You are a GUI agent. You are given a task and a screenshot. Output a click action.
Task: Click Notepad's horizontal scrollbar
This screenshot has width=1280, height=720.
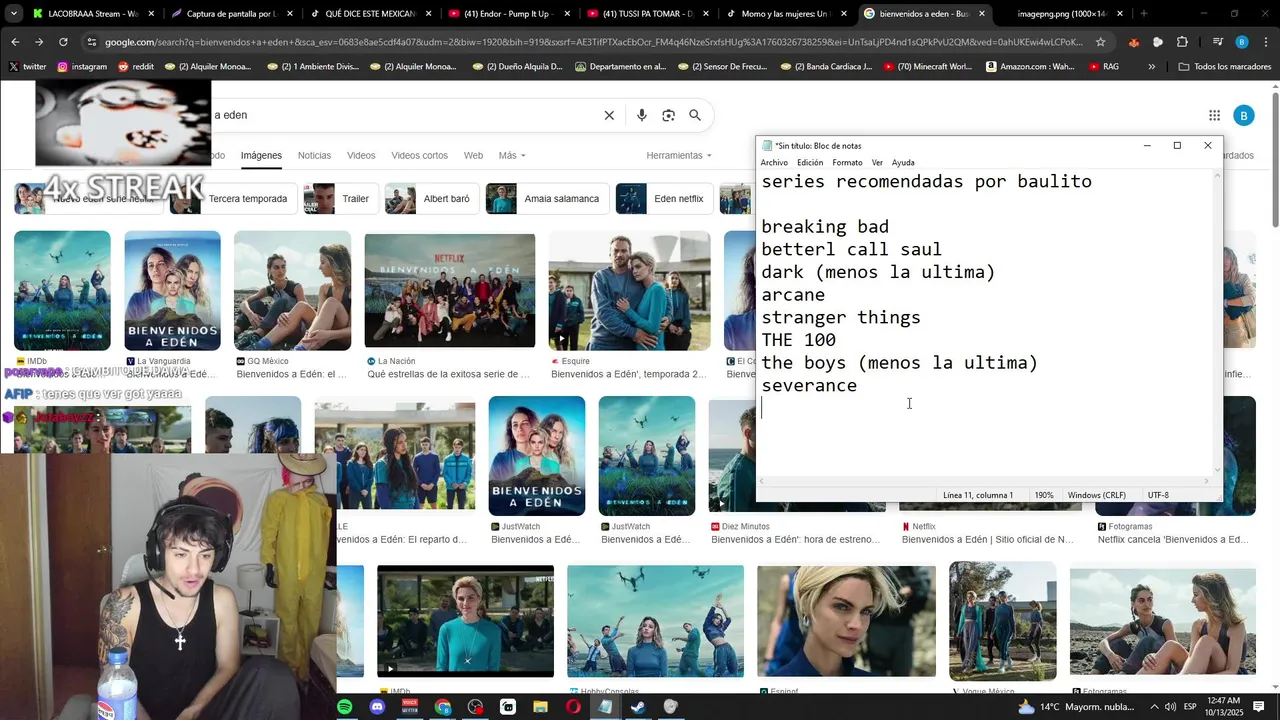coord(984,481)
